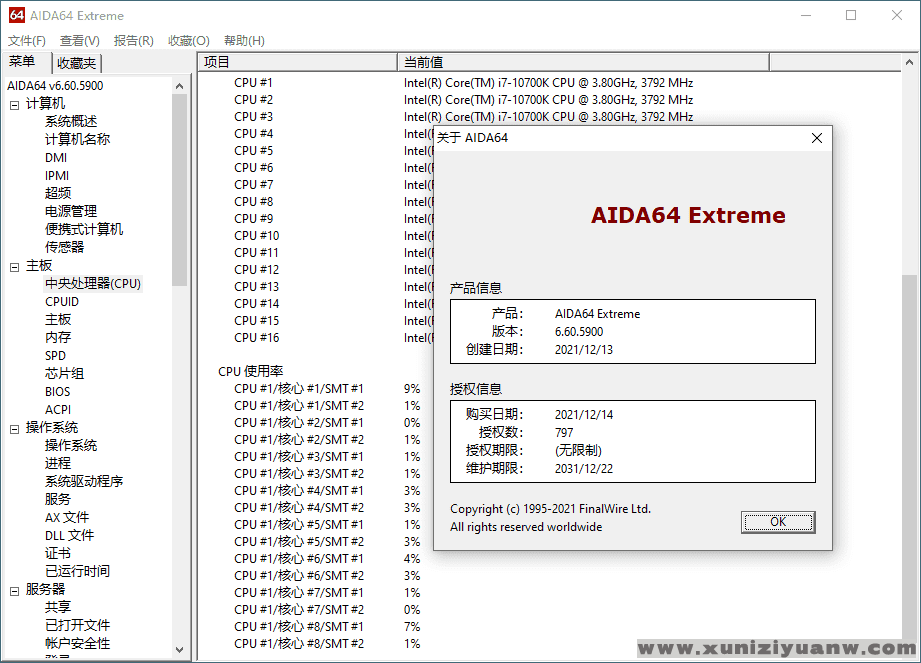Switch to the 收藏夹 tab
921x663 pixels.
[77, 63]
